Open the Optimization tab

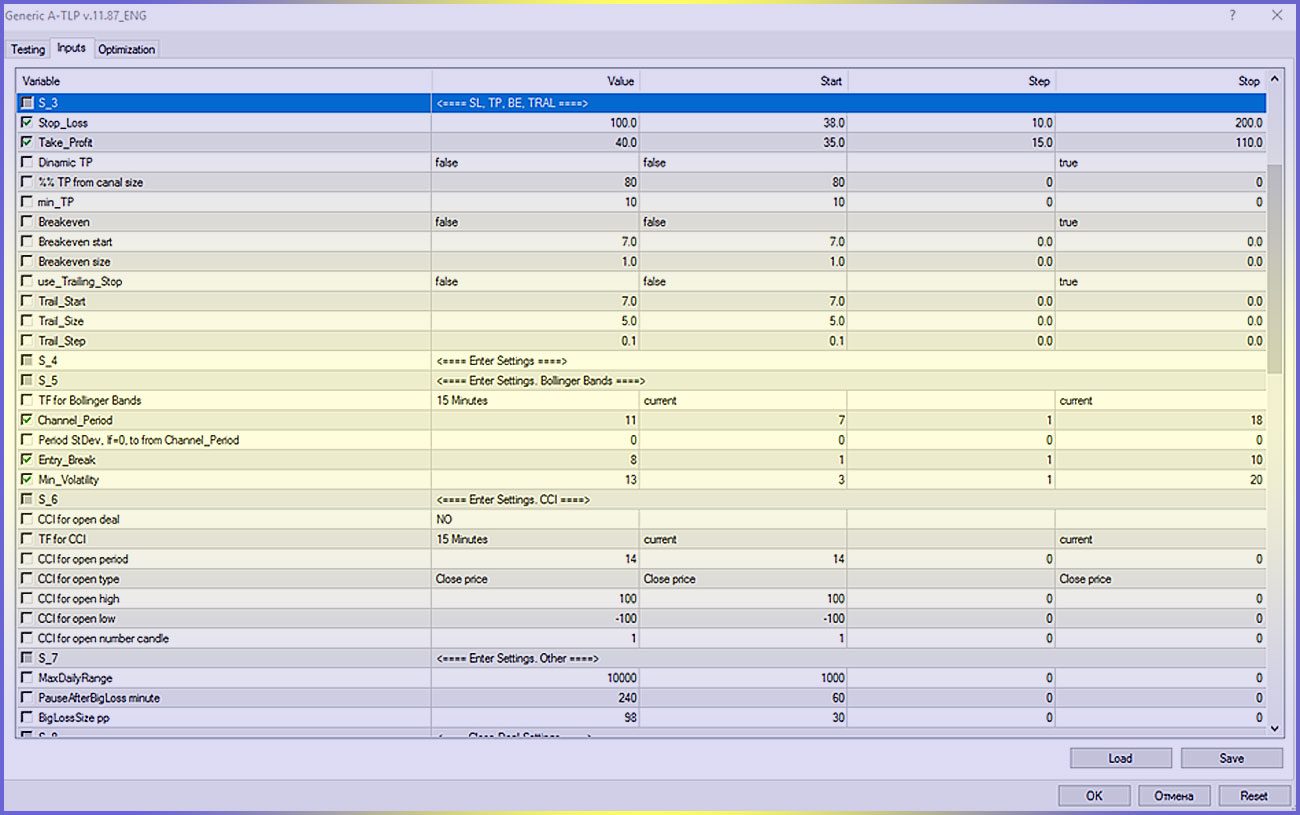point(126,49)
